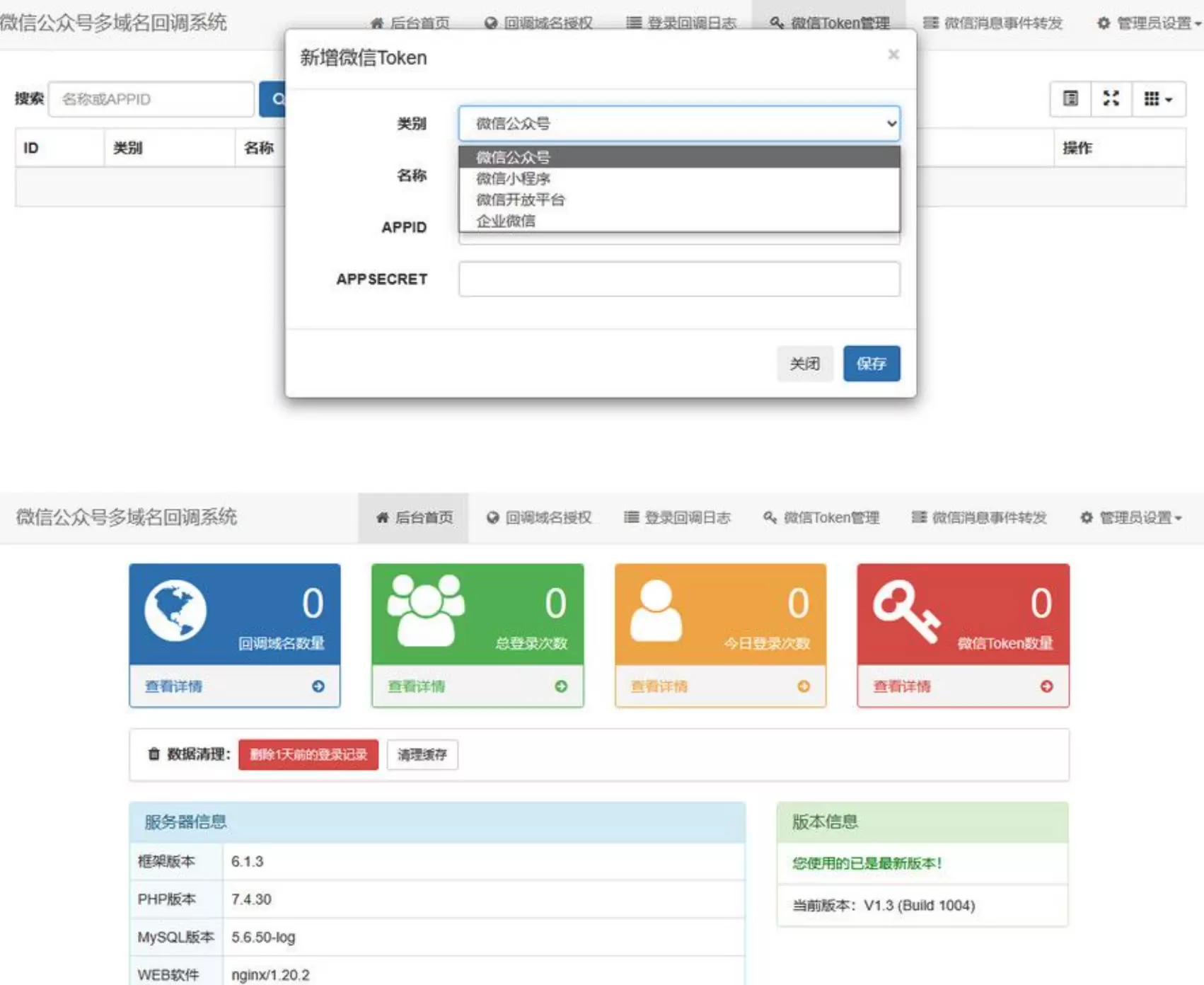
Task: Click 微信Token管理 in lower navbar
Action: (821, 517)
